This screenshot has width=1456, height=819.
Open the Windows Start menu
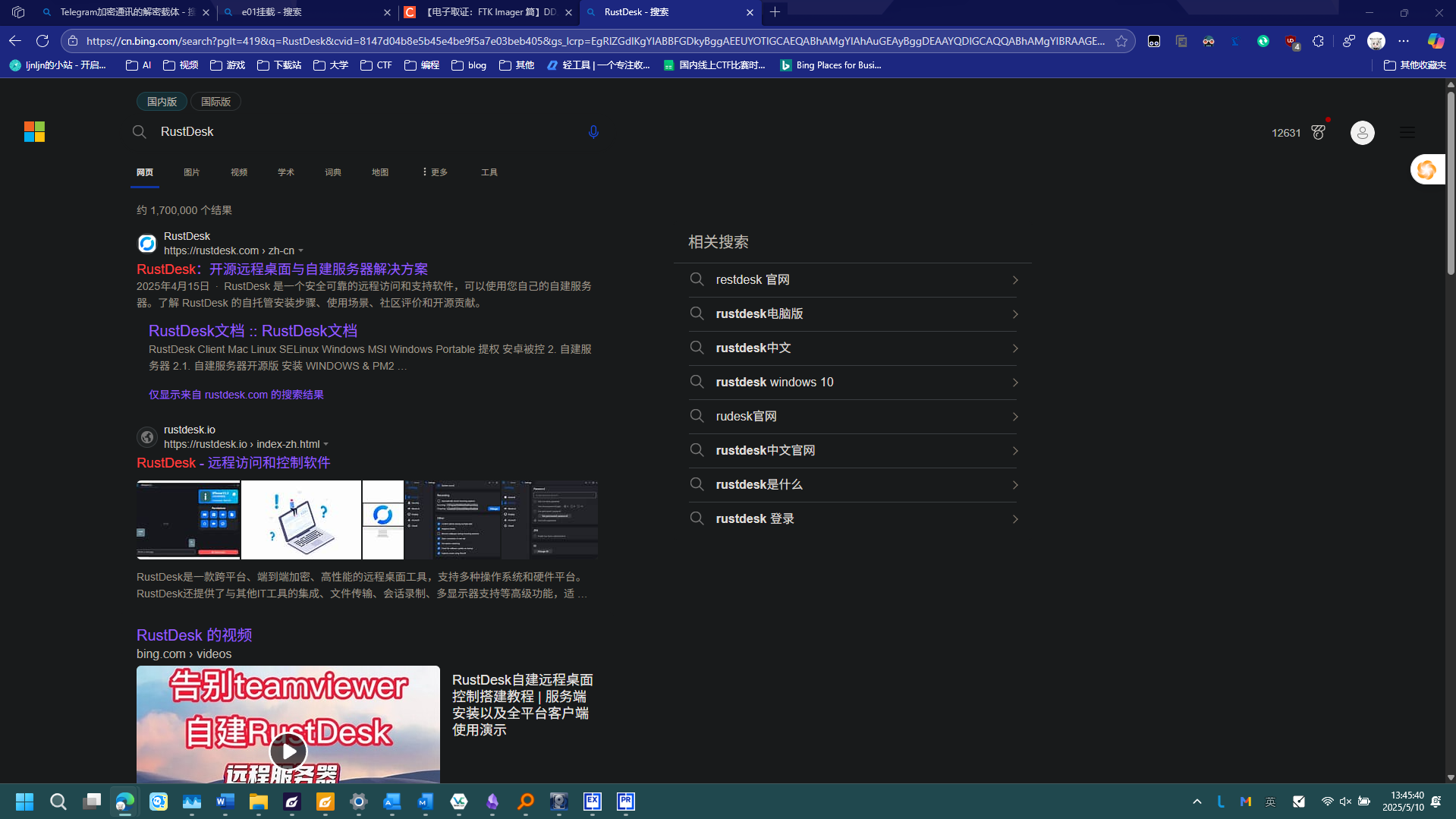tap(24, 802)
